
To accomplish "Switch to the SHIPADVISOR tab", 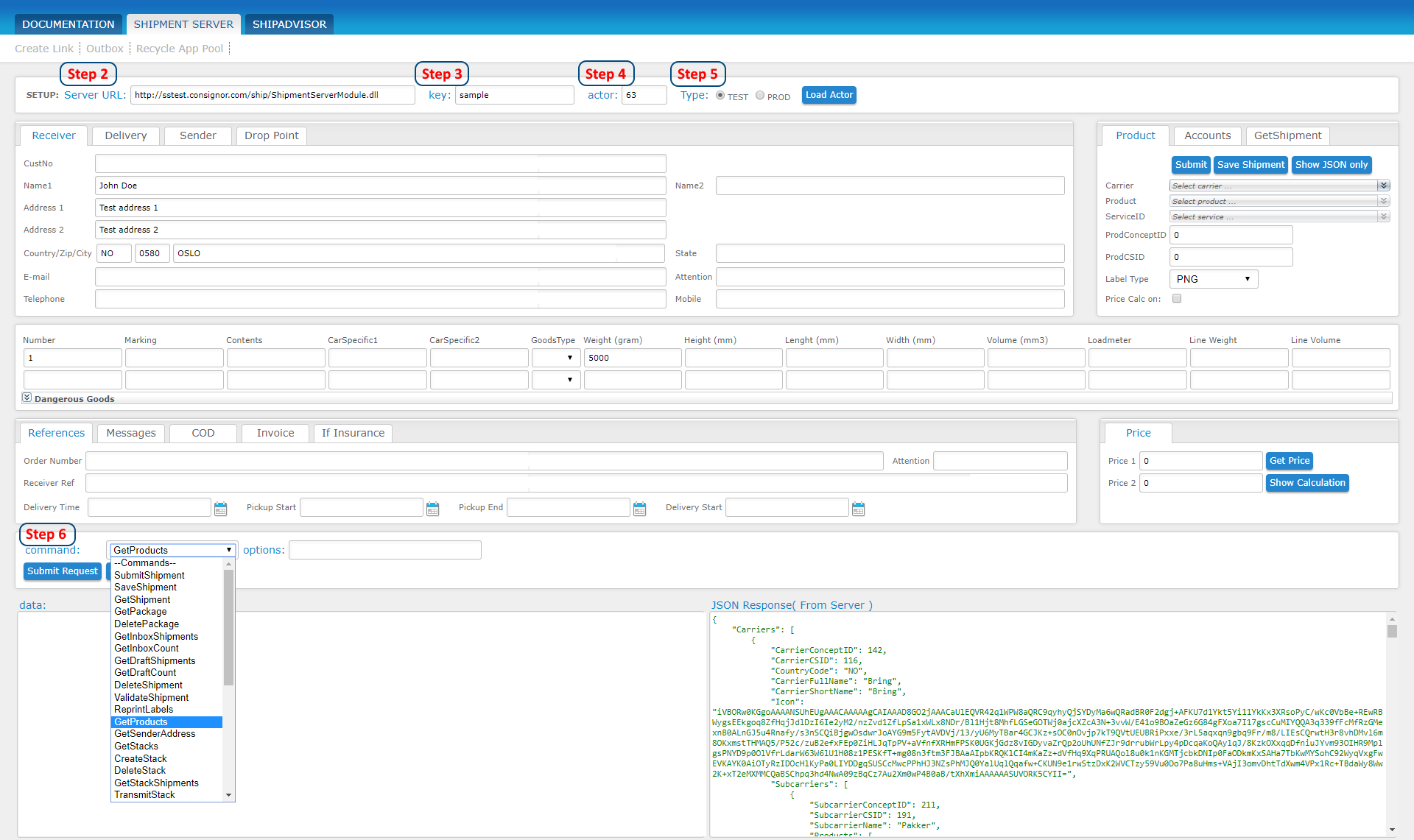I will click(x=289, y=24).
